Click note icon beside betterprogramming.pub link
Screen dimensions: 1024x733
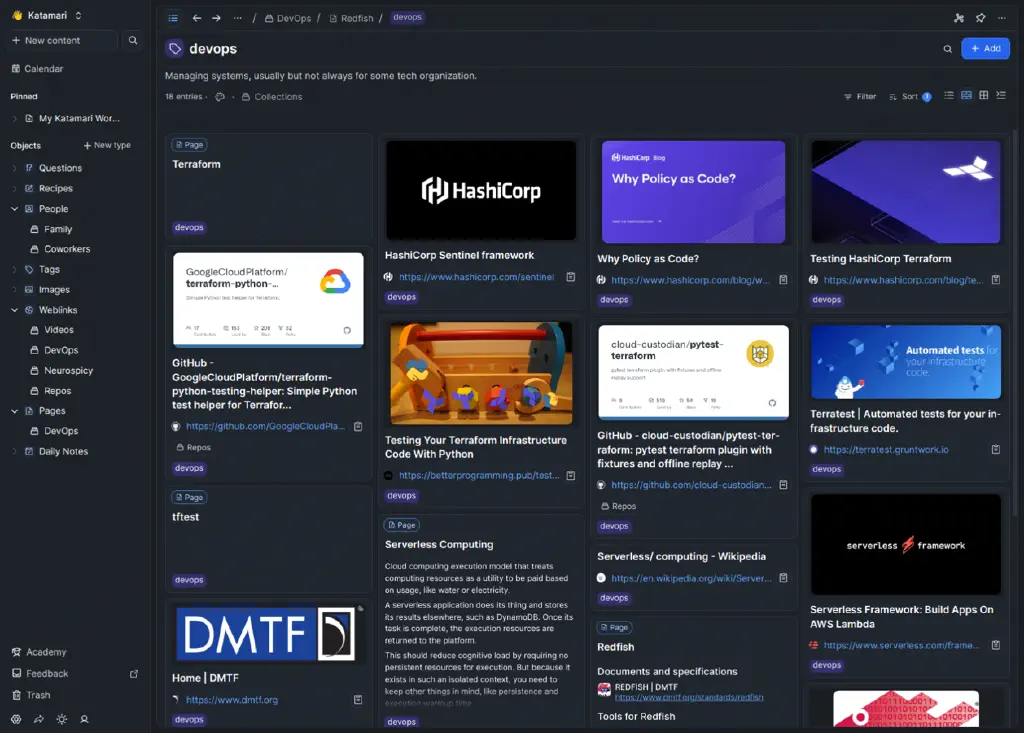coord(571,476)
